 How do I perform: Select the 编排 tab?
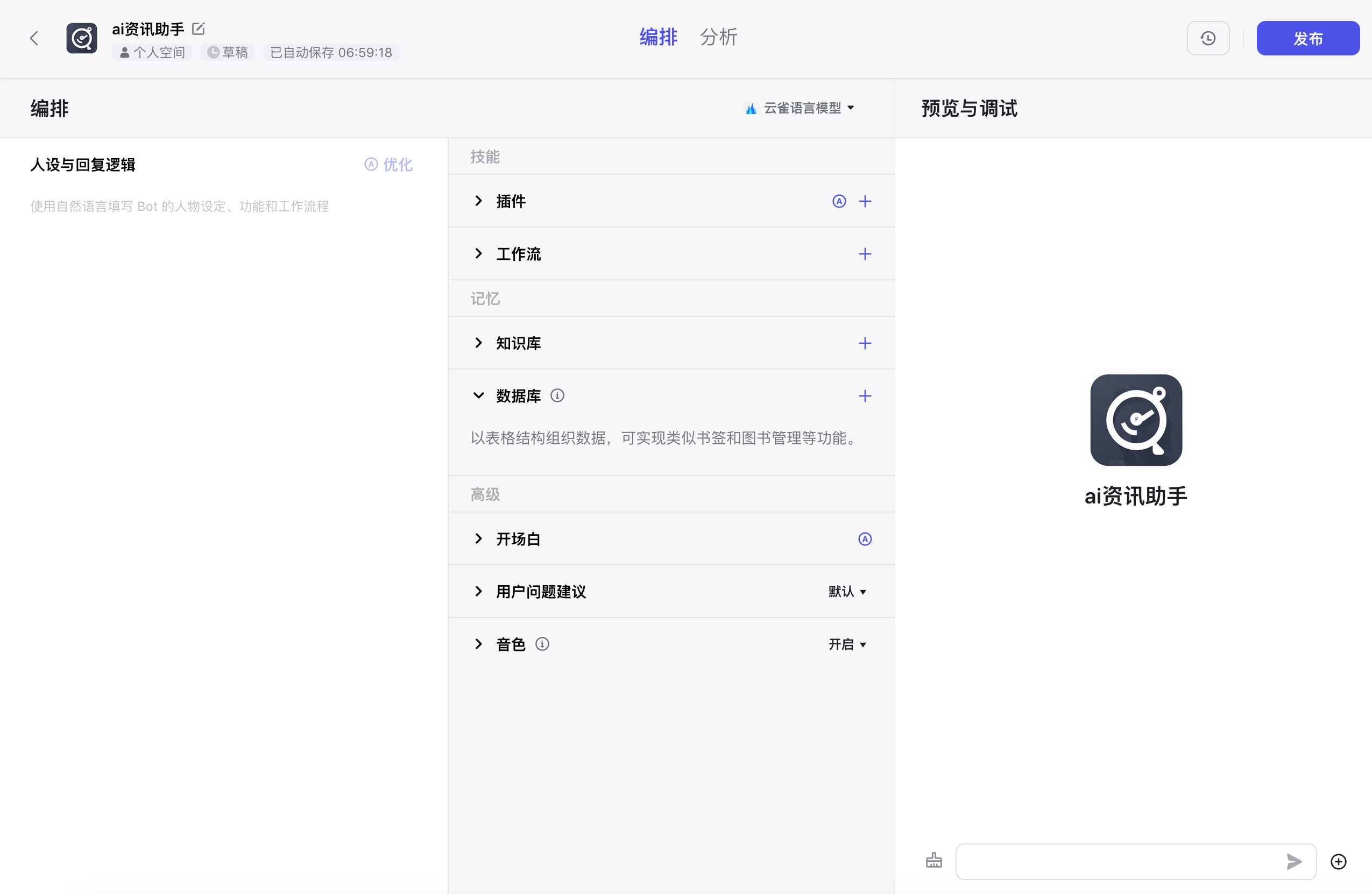tap(659, 37)
